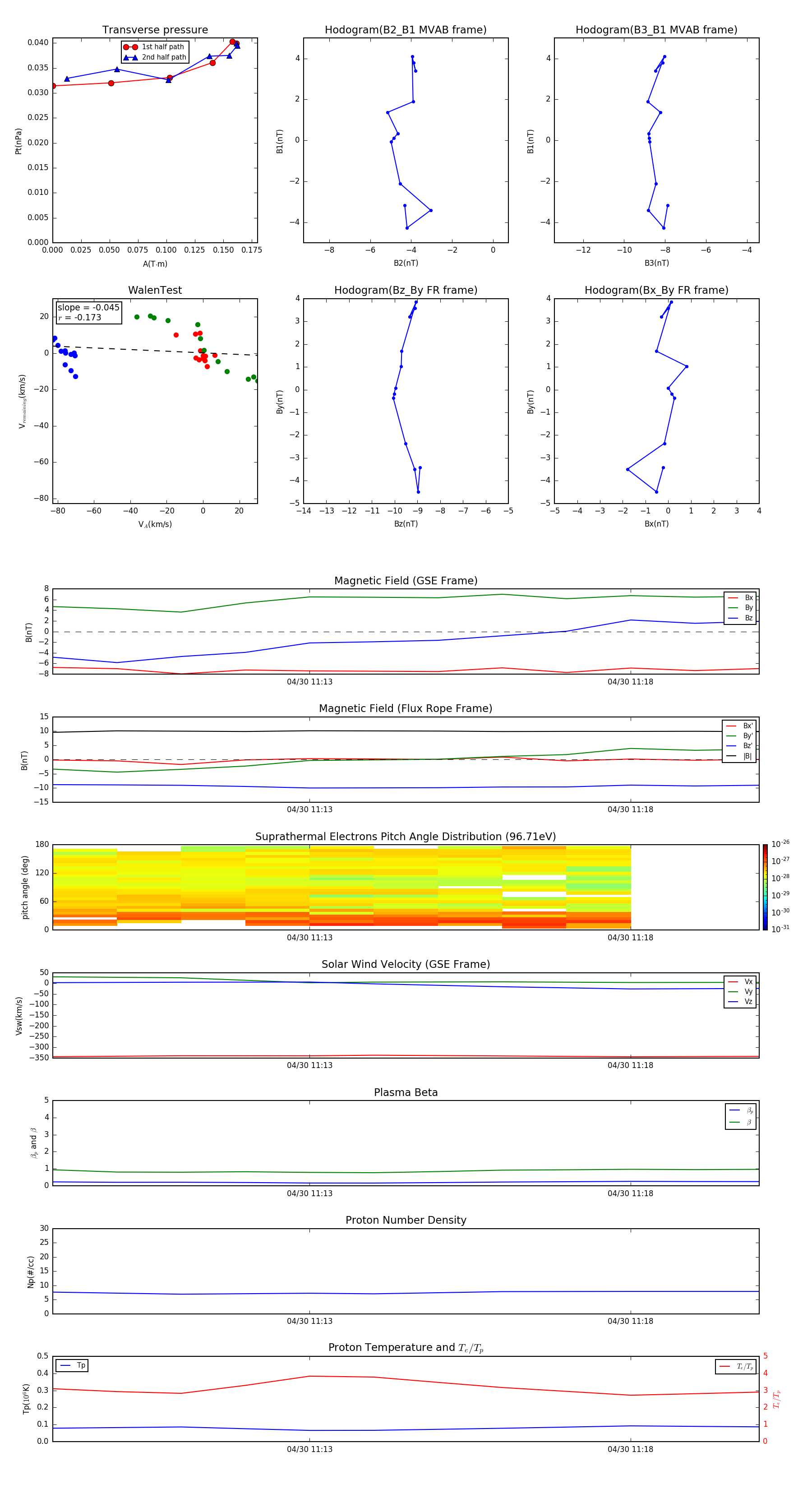Click the 'Proton Number Density' title

coord(406,1220)
